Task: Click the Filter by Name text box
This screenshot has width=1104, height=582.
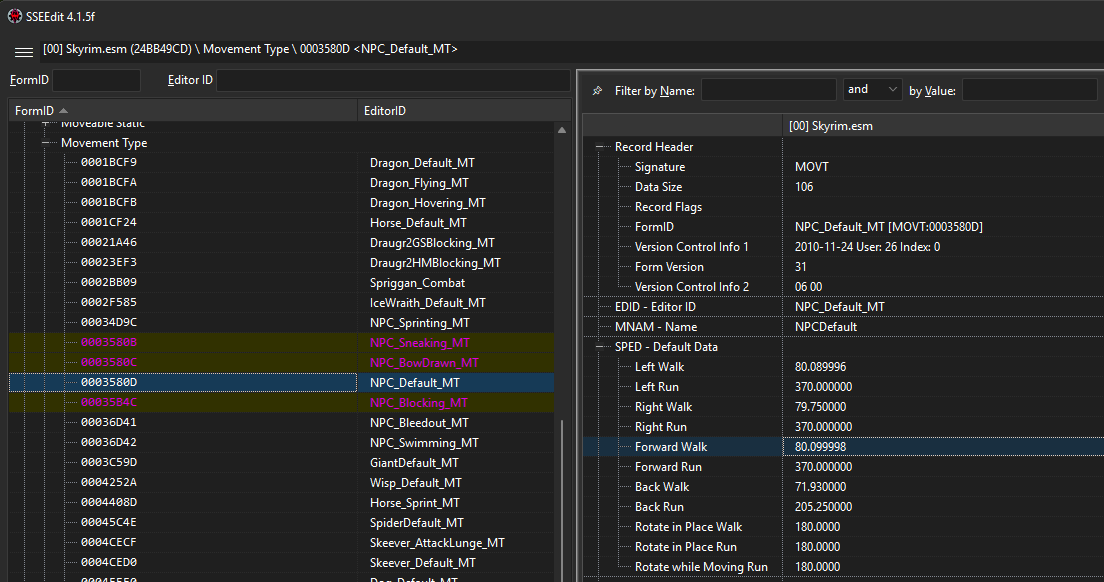Action: pos(768,90)
